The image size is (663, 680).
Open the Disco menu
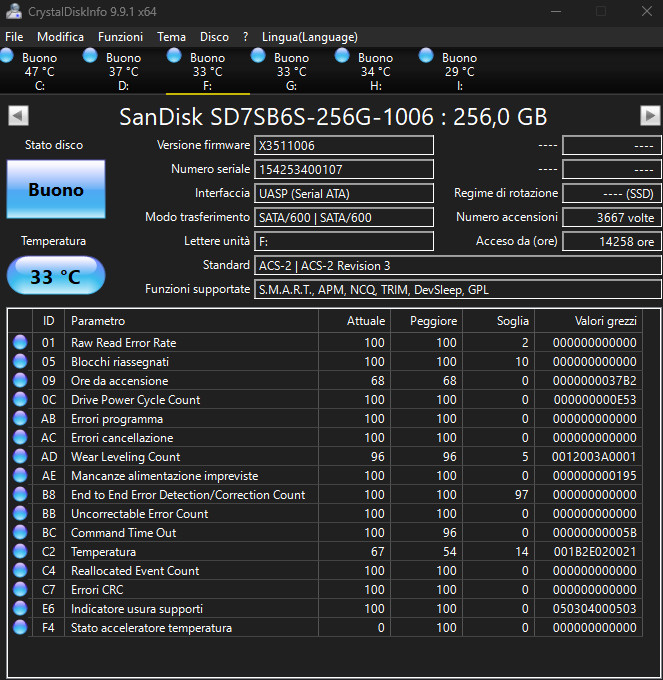[x=214, y=37]
